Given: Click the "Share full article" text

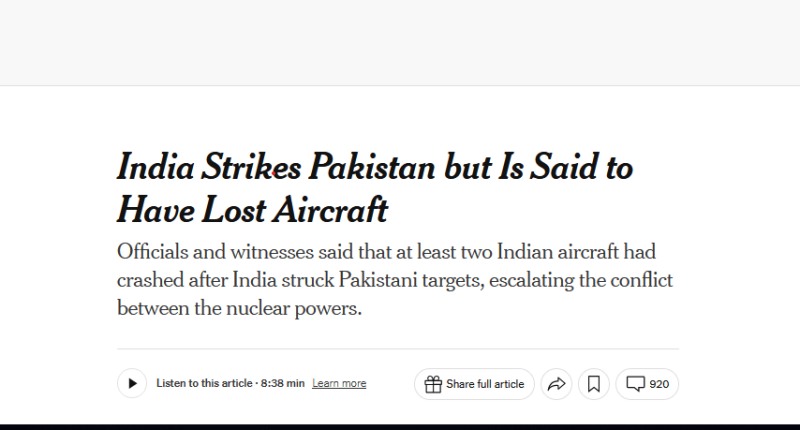Looking at the screenshot, I should [485, 384].
